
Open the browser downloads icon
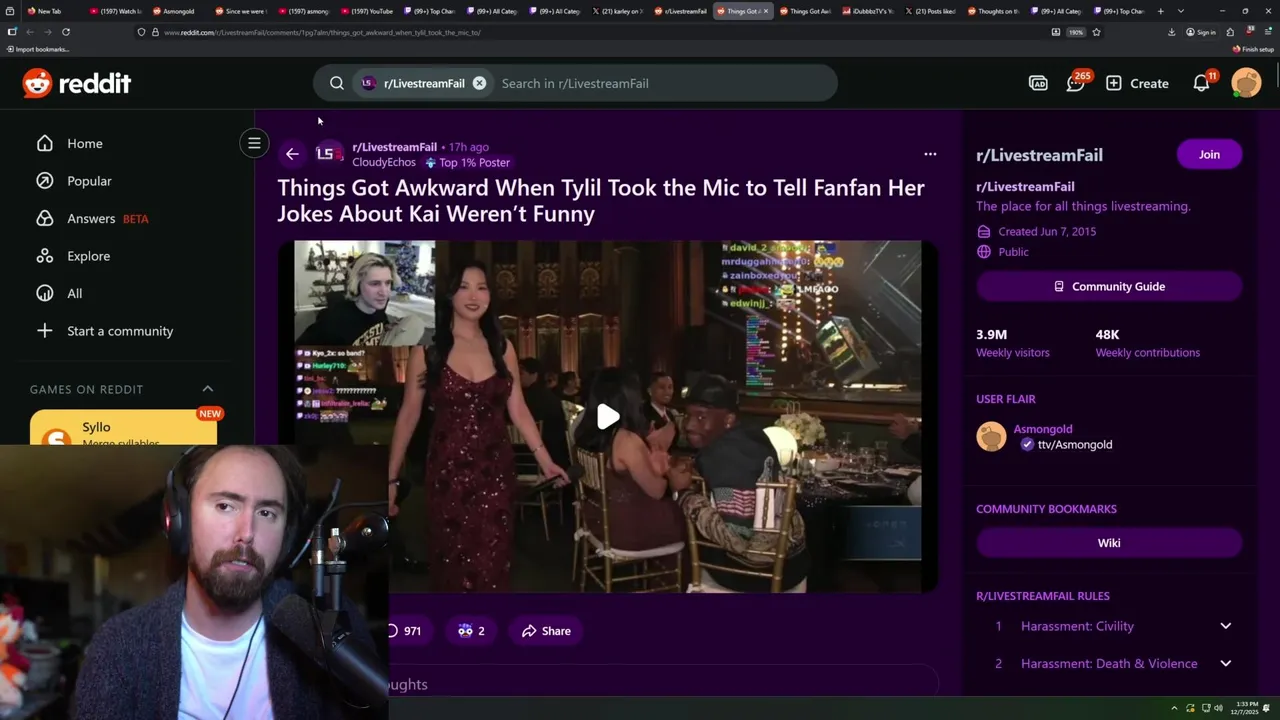(x=1171, y=32)
